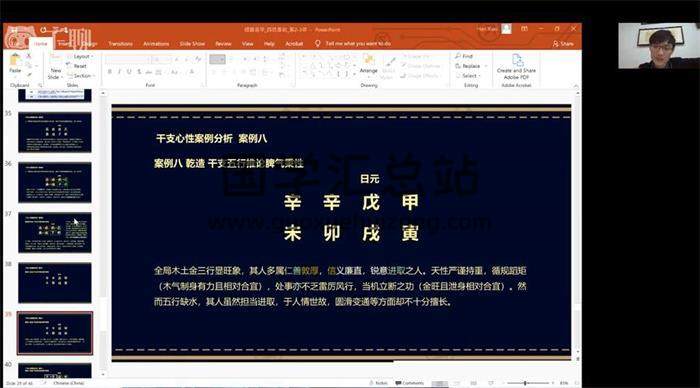Click the Reset slide icon
Image resolution: width=700 pixels, height=388 pixels.
point(69,66)
